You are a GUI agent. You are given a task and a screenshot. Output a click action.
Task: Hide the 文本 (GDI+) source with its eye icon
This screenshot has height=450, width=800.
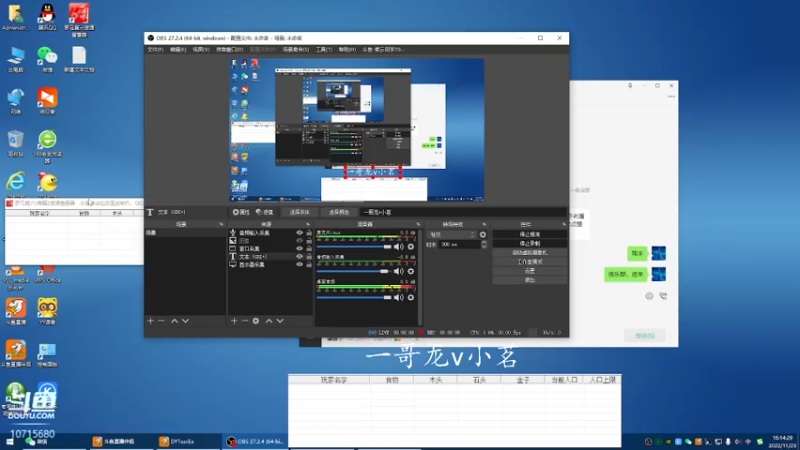pos(299,257)
